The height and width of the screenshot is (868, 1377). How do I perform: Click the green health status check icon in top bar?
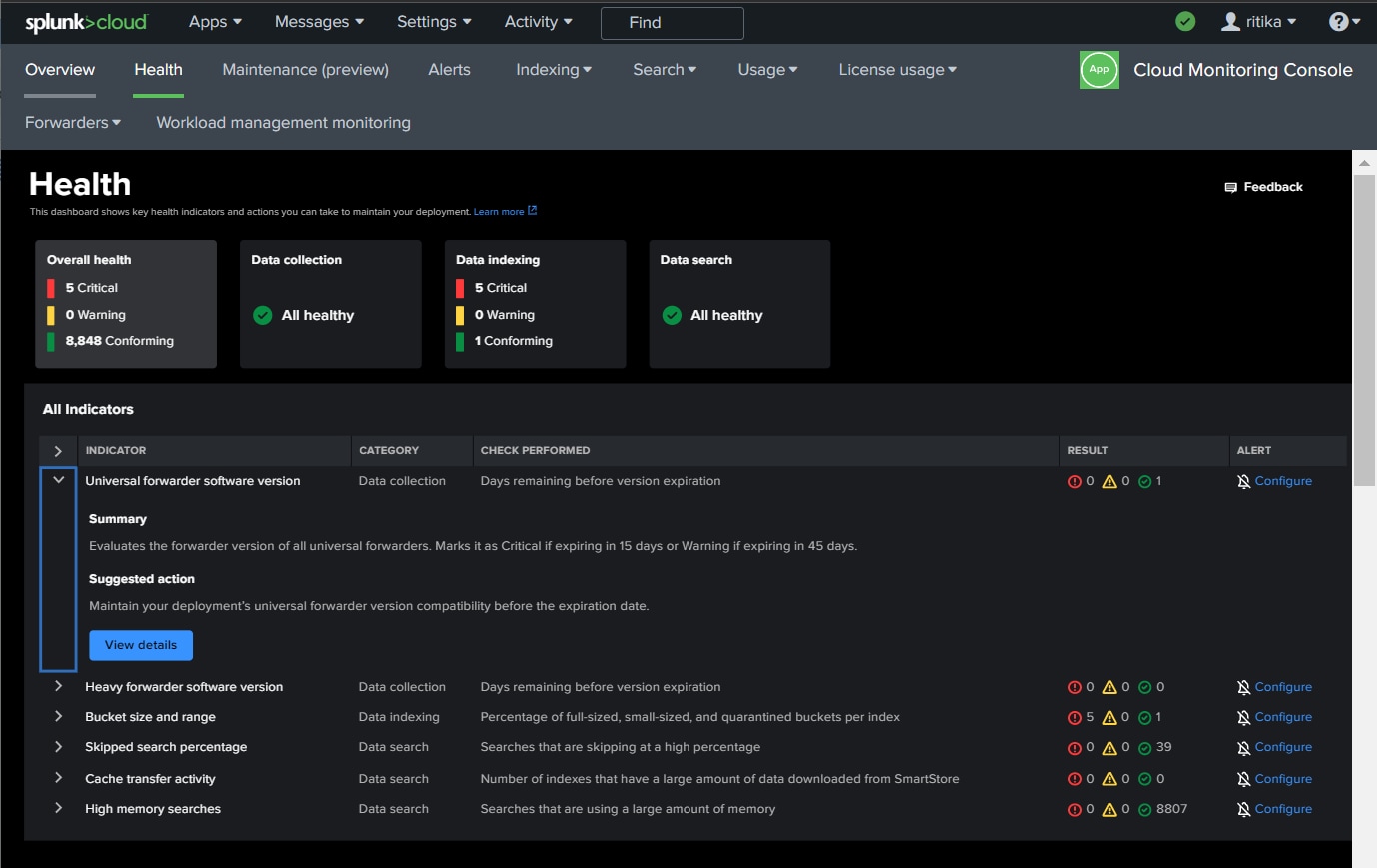[1185, 22]
